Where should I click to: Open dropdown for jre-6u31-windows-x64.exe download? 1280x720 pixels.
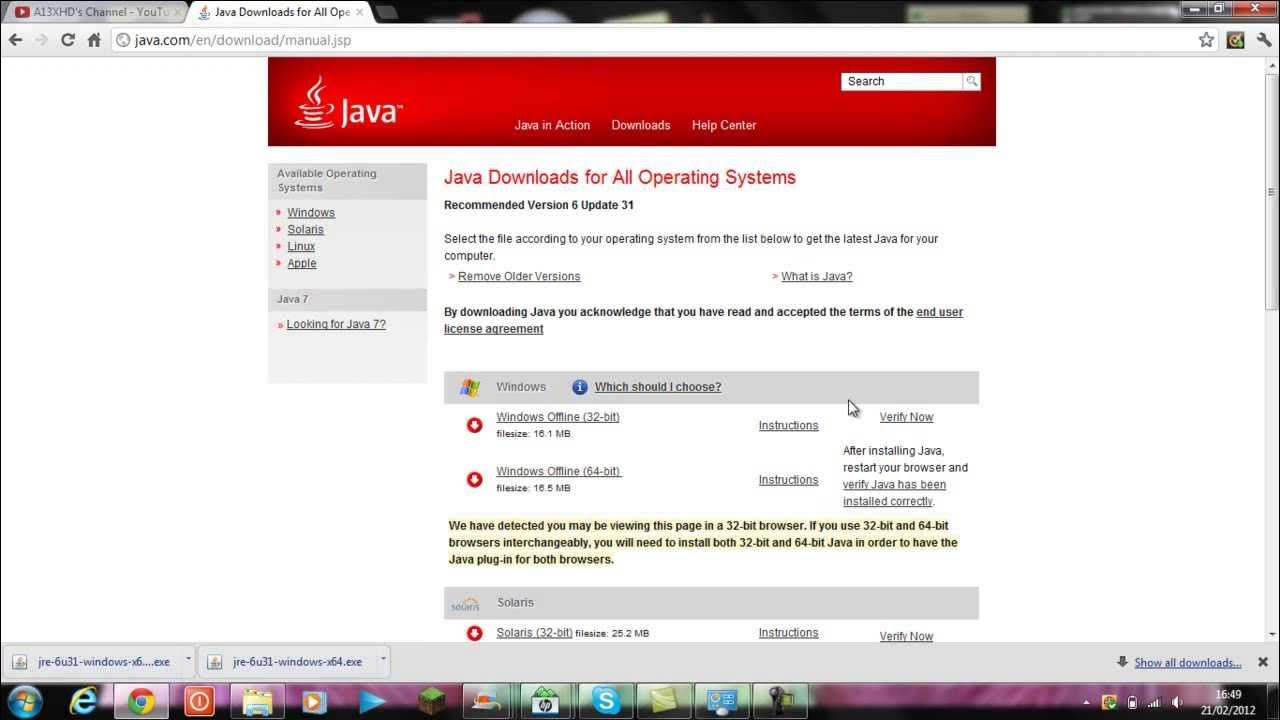coord(382,660)
